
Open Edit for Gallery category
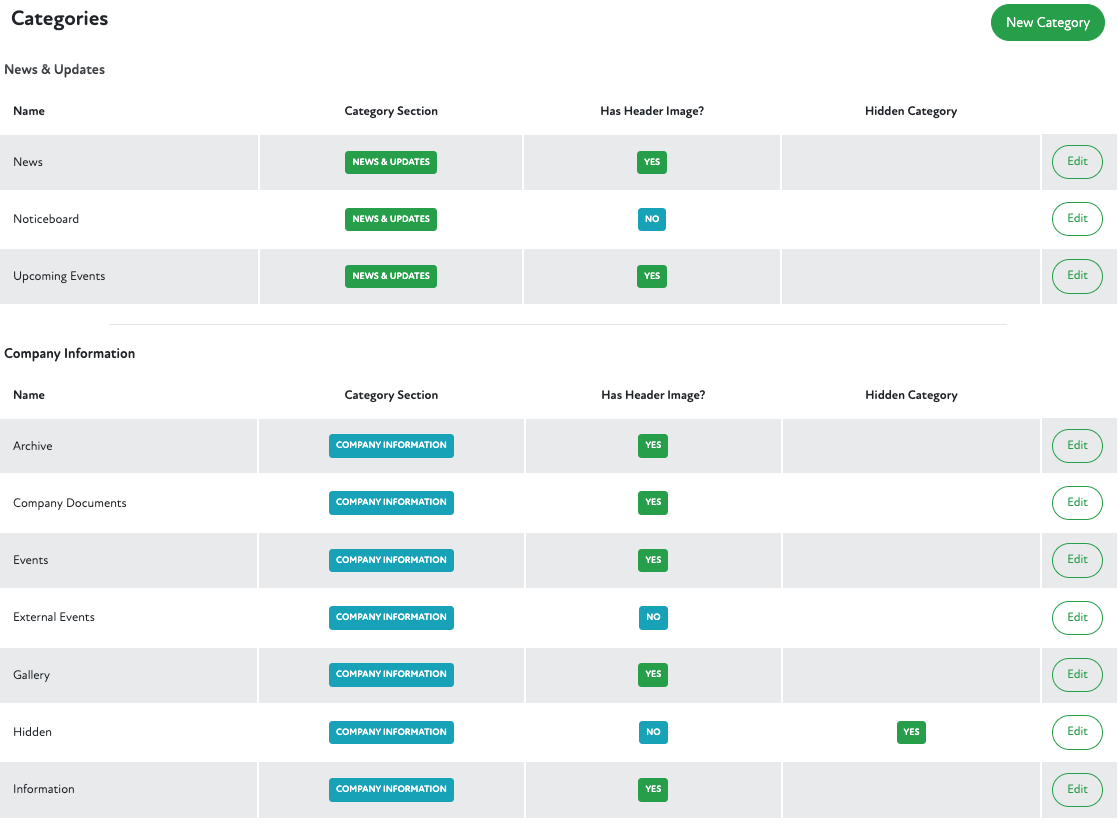[x=1077, y=675]
